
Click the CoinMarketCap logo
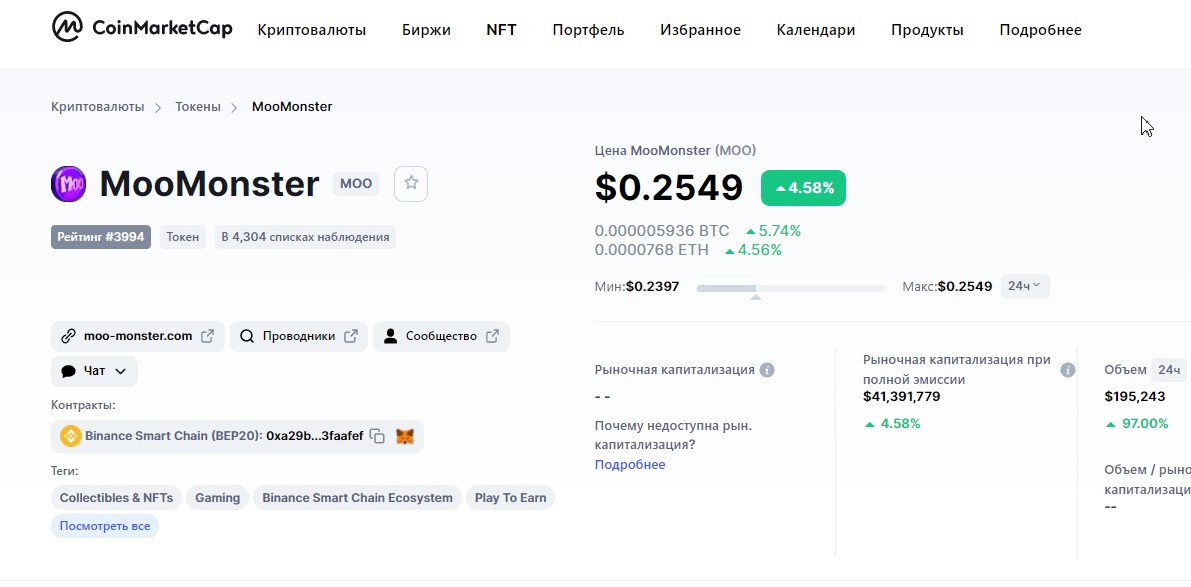coord(142,28)
